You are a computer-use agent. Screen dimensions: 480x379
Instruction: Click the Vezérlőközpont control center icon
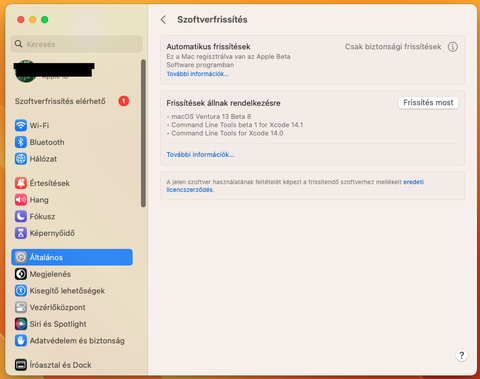point(21,307)
